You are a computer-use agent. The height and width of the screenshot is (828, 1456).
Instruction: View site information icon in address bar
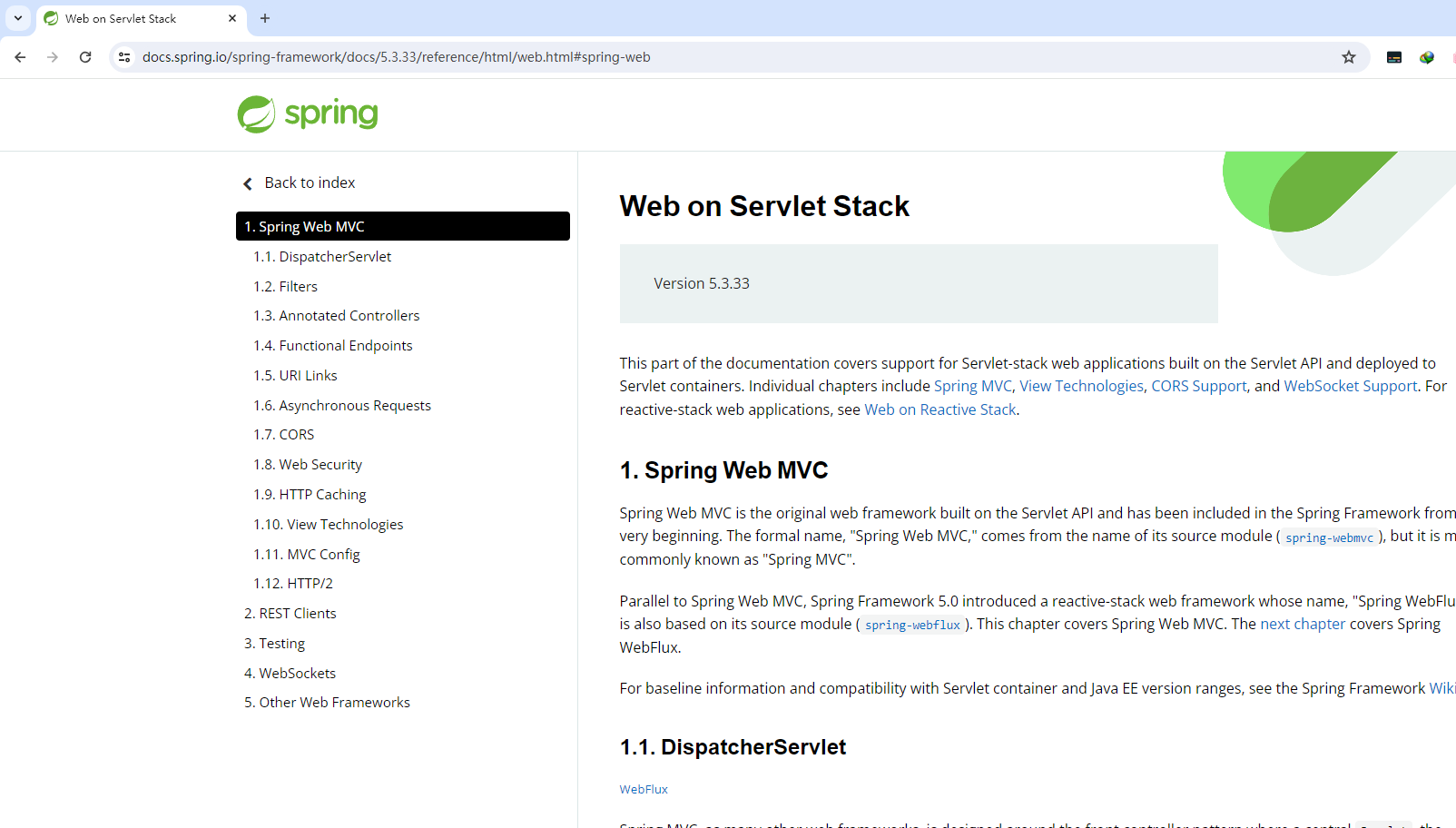point(125,57)
